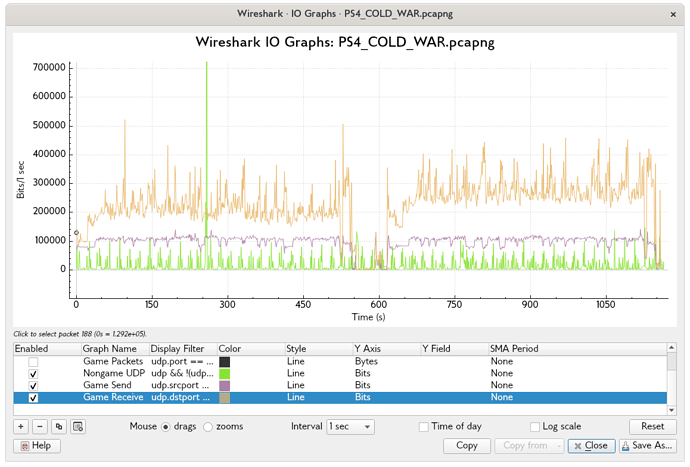This screenshot has width=690, height=467.
Task: Select the Game Packets display filter cell
Action: [180, 361]
